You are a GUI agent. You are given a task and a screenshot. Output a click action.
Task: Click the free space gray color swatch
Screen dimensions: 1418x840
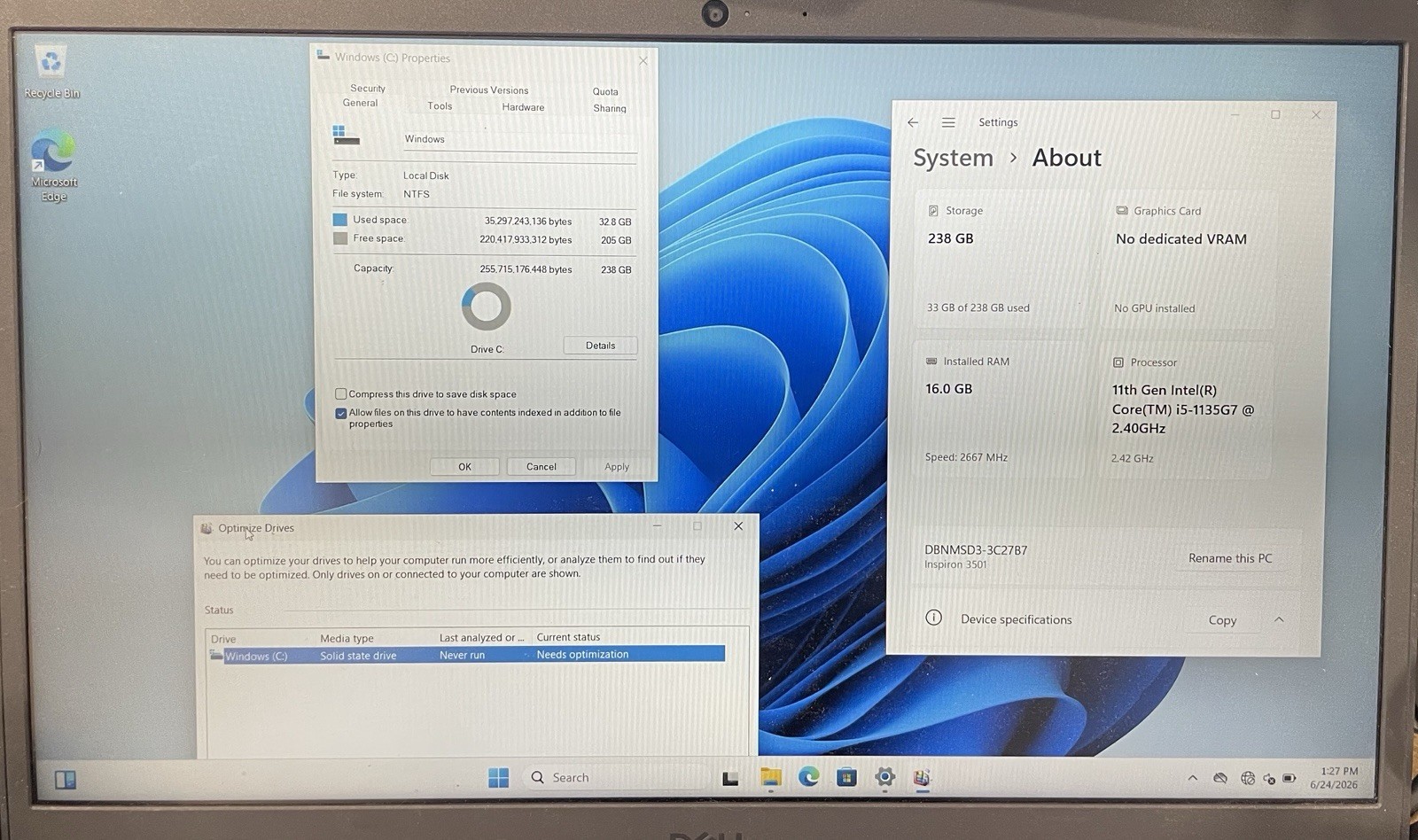[340, 238]
